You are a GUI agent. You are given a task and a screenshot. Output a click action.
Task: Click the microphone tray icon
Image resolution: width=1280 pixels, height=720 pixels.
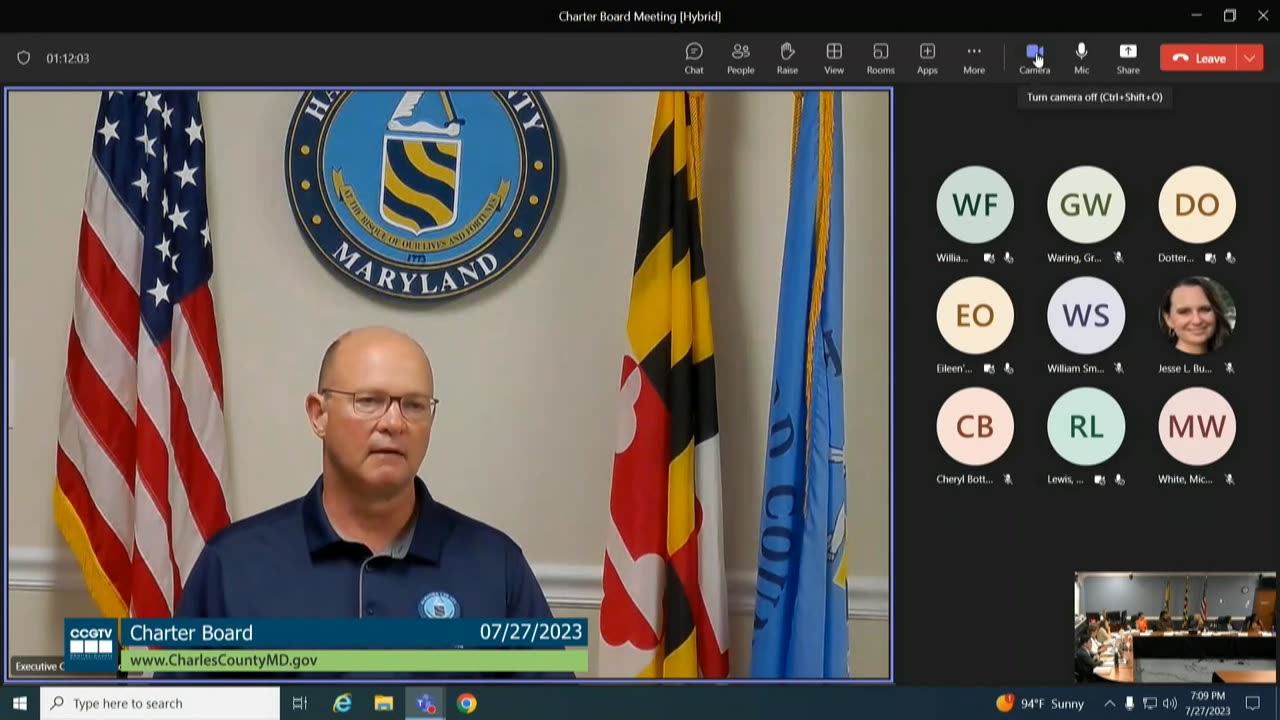(1130, 703)
